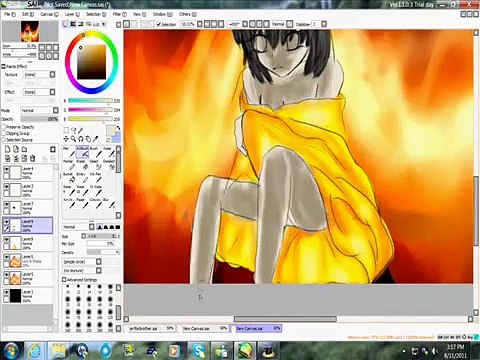Open the Canvas menu
The height and width of the screenshot is (360, 480).
49,14
